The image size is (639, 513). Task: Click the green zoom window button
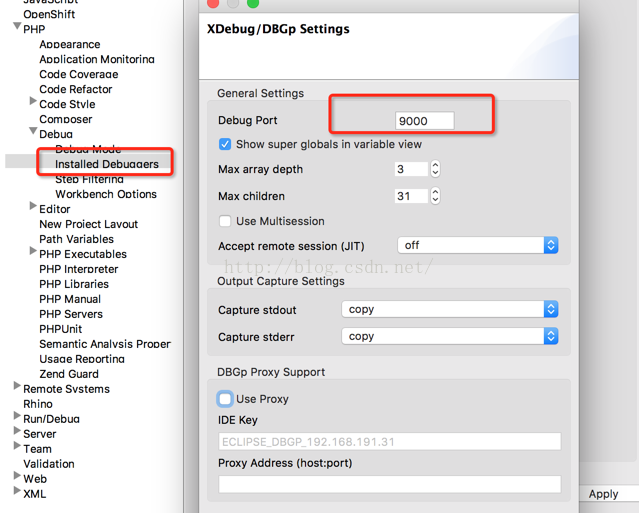[253, 3]
